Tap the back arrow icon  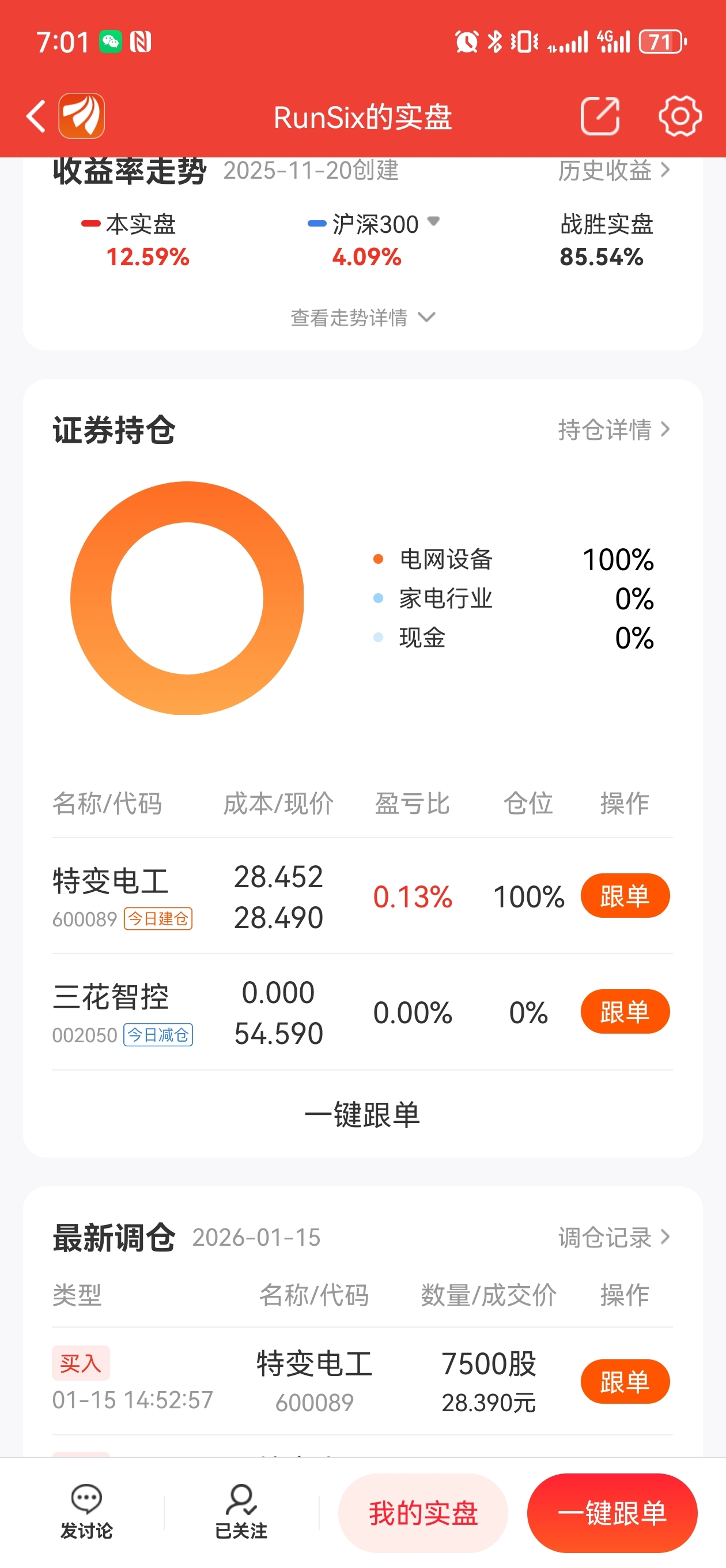coord(36,116)
